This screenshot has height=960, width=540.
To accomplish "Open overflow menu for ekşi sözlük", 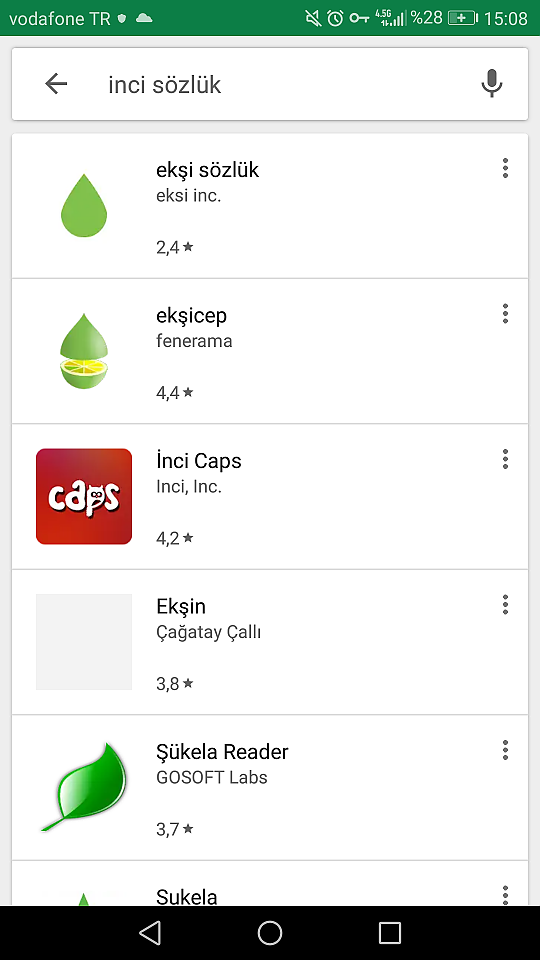I will coord(505,168).
